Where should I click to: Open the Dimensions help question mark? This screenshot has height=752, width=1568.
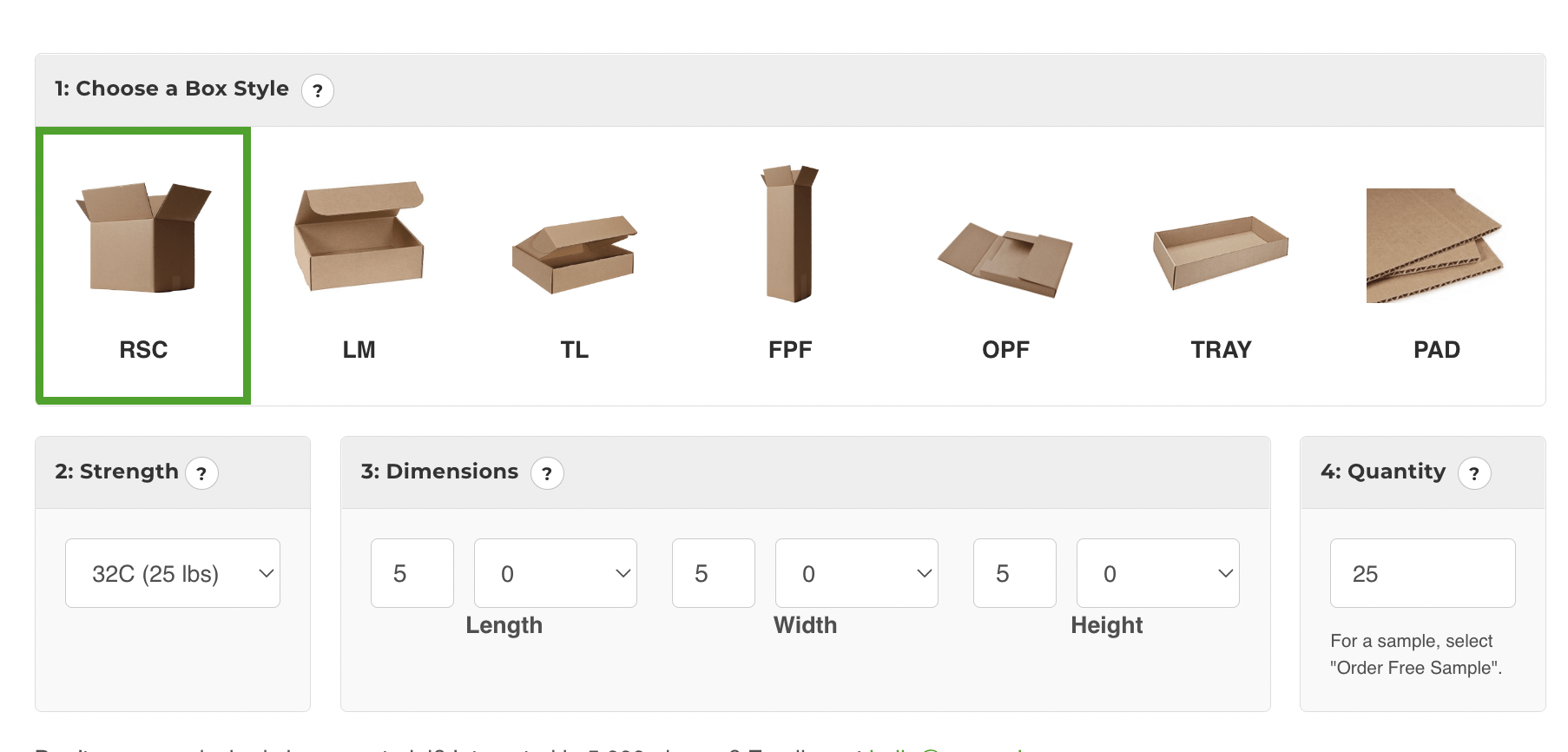(x=547, y=473)
